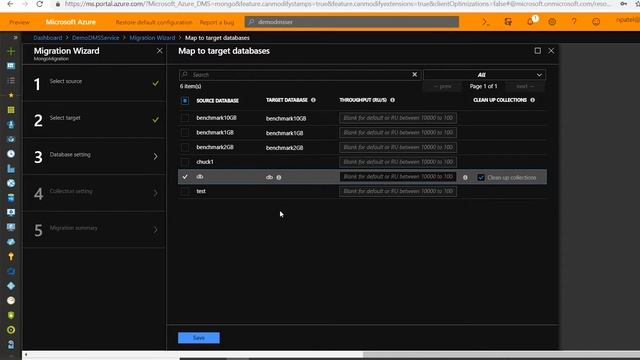The height and width of the screenshot is (360, 640).
Task: Open the Directory and subscription filter icon
Action: click(508, 22)
